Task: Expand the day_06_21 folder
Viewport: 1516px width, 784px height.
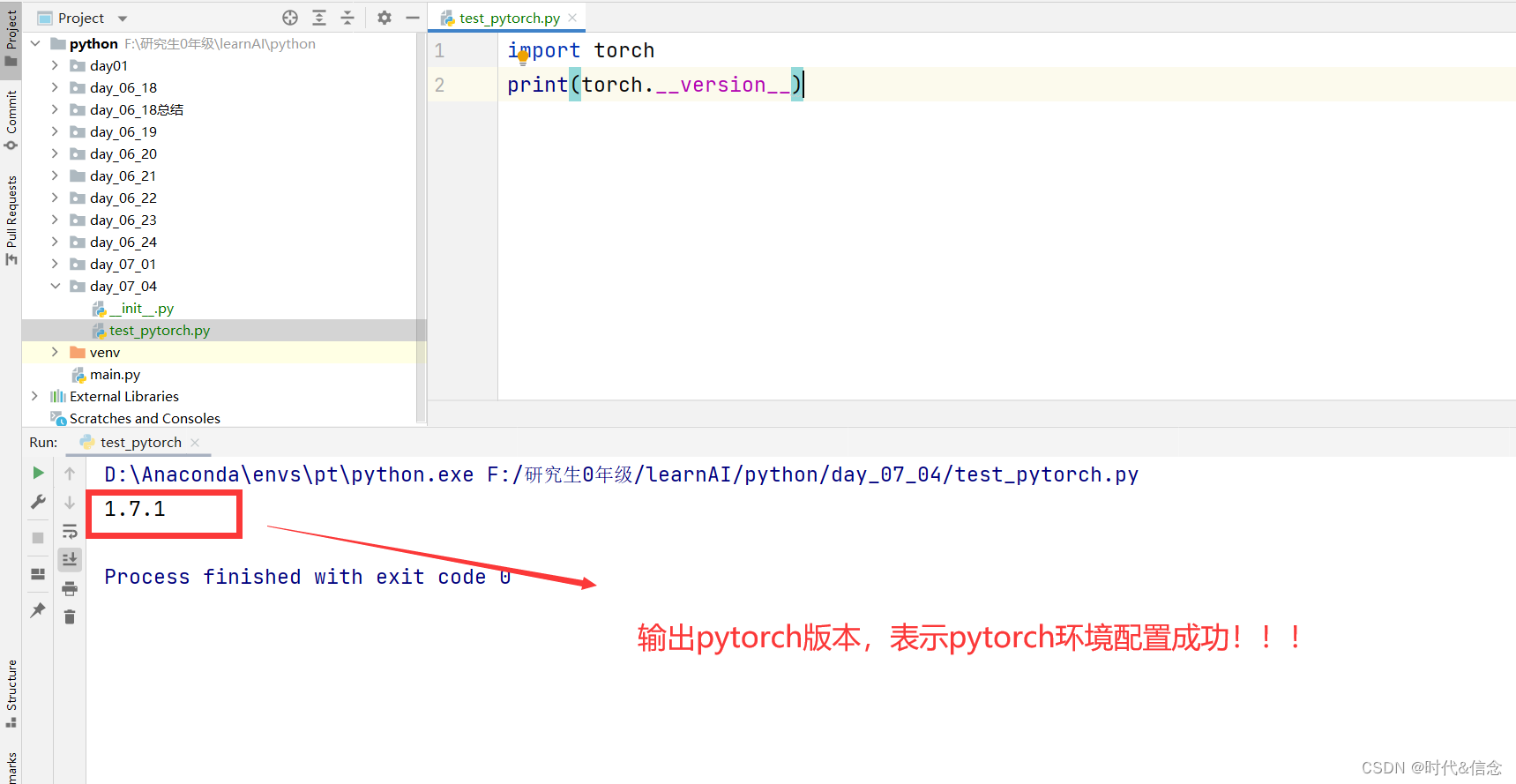Action: pos(55,175)
